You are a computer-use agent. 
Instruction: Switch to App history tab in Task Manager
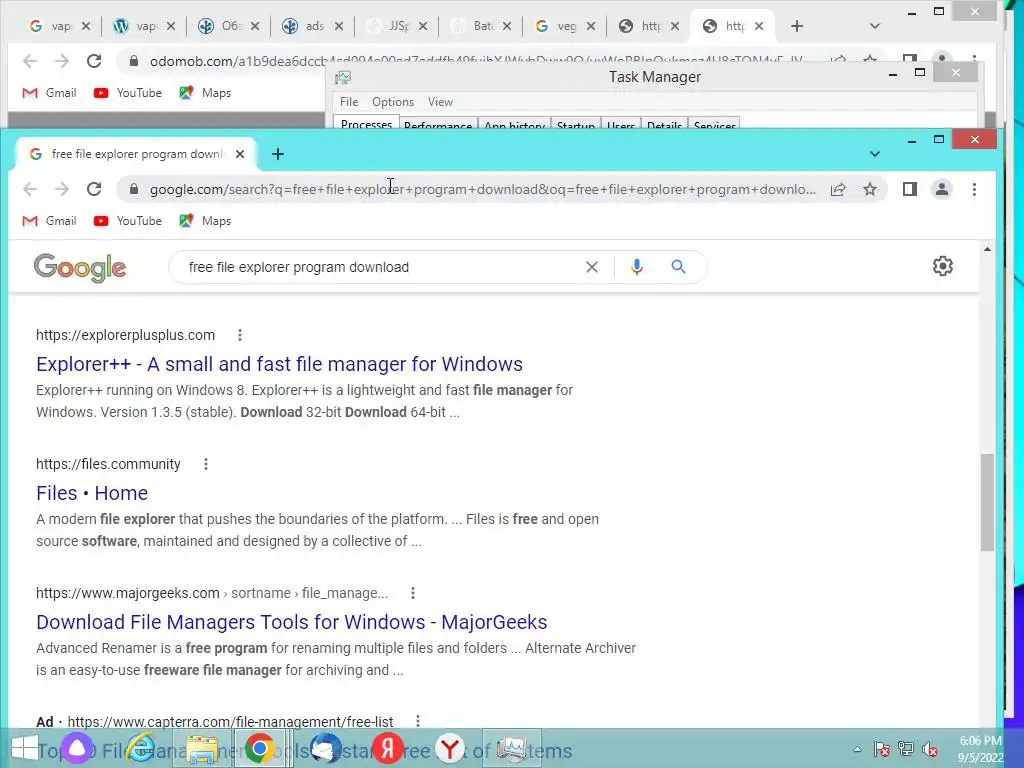[x=515, y=124]
